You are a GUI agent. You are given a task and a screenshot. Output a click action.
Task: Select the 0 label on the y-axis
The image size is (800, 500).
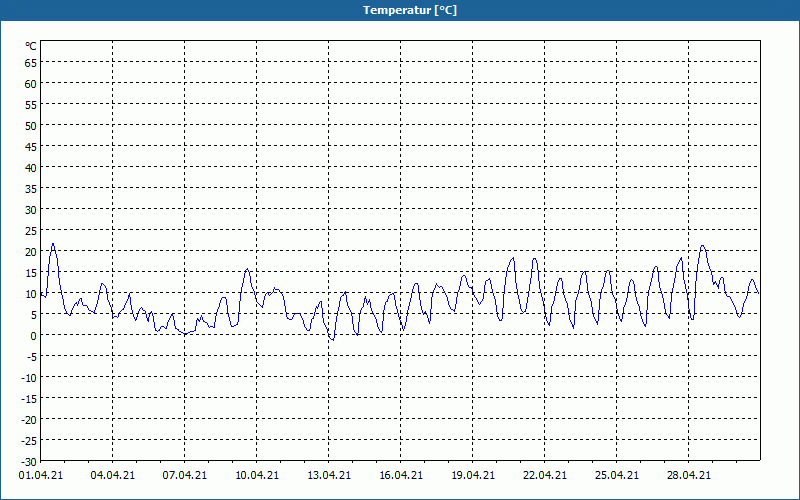point(34,336)
